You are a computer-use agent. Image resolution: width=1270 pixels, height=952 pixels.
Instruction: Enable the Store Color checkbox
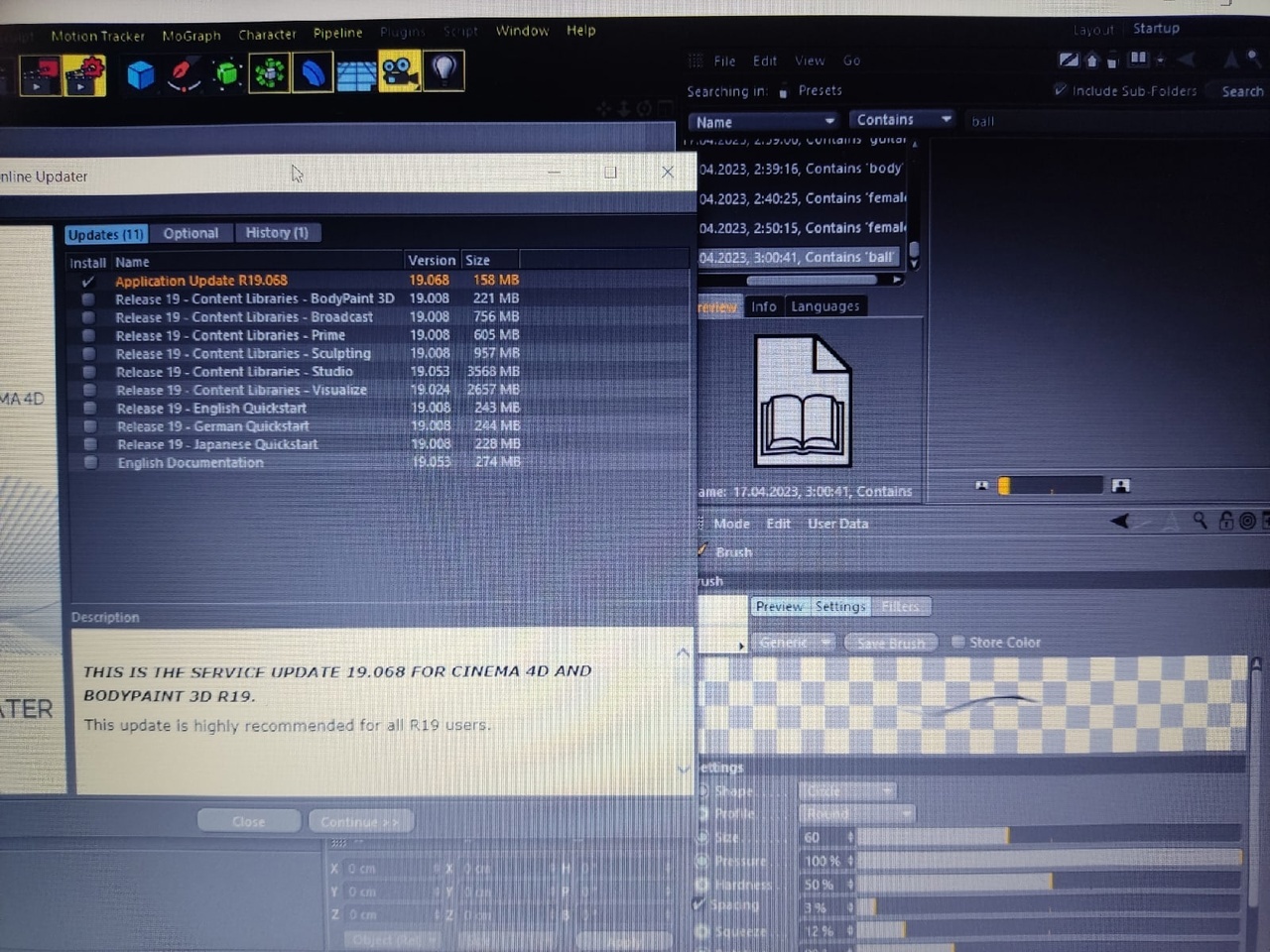(958, 642)
